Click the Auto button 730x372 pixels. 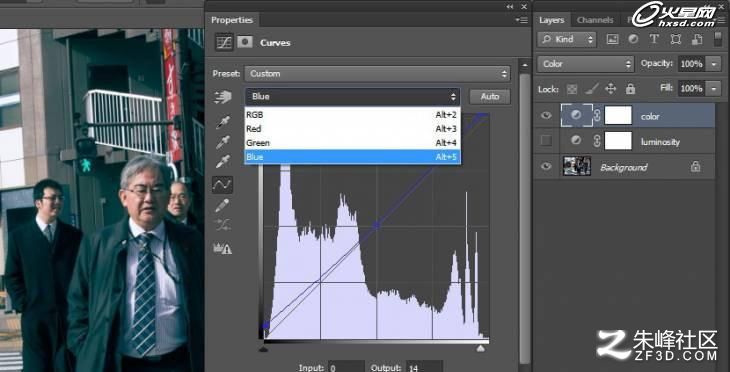[489, 96]
